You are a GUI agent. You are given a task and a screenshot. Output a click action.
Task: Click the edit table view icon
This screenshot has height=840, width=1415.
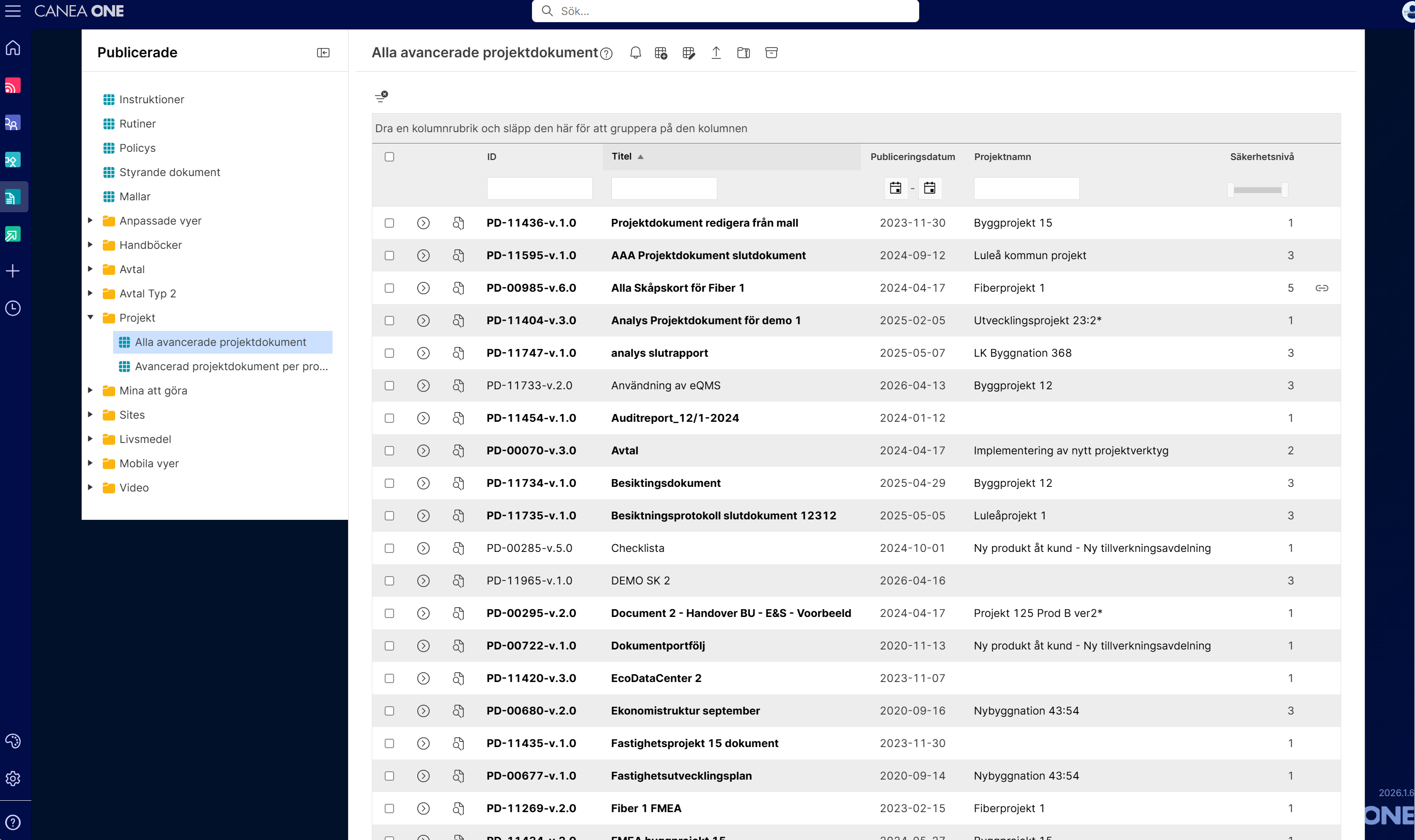(688, 53)
